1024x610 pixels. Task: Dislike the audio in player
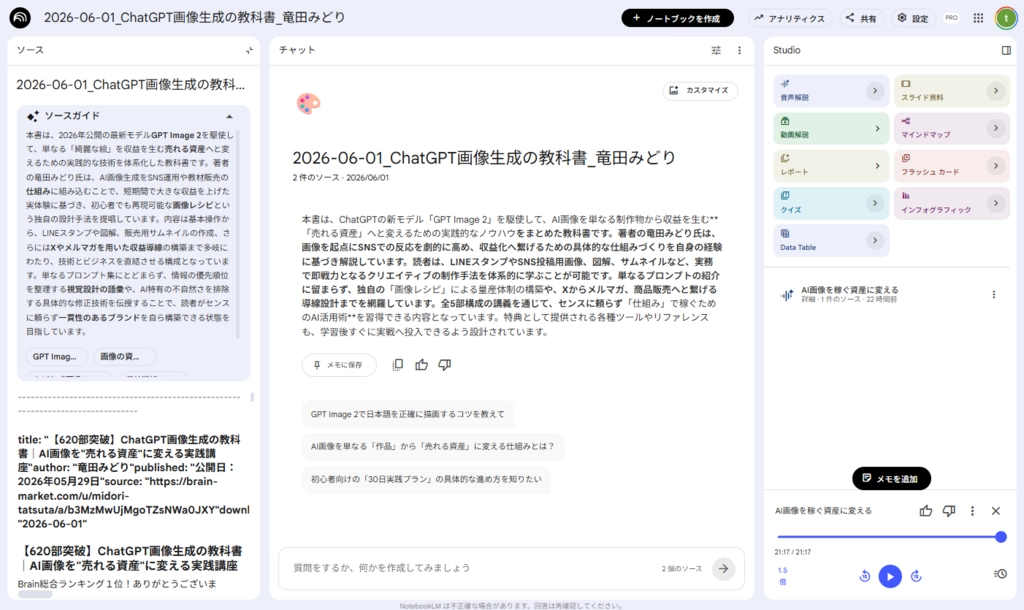pos(949,511)
